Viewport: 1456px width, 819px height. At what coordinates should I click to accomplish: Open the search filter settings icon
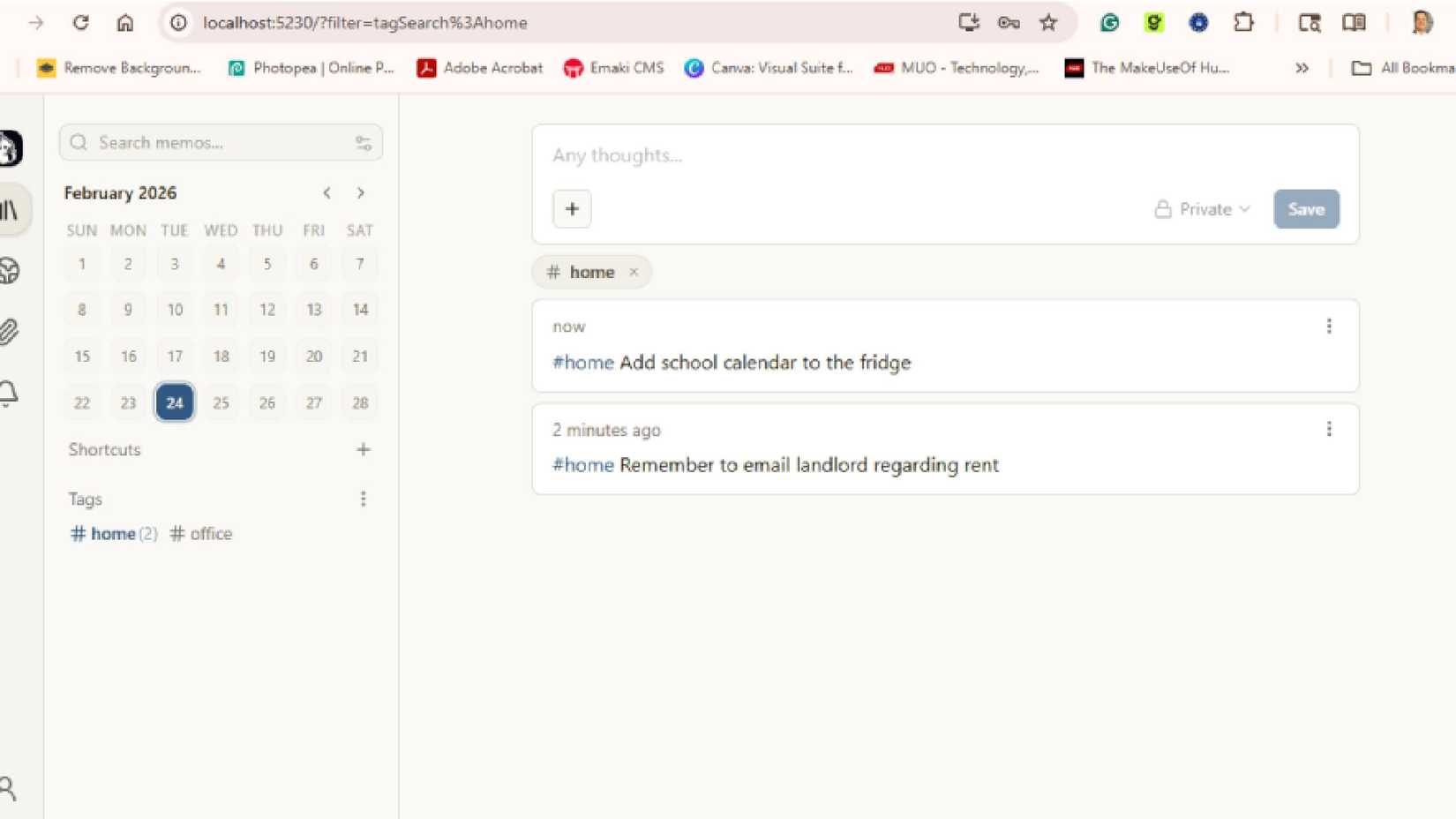(363, 143)
